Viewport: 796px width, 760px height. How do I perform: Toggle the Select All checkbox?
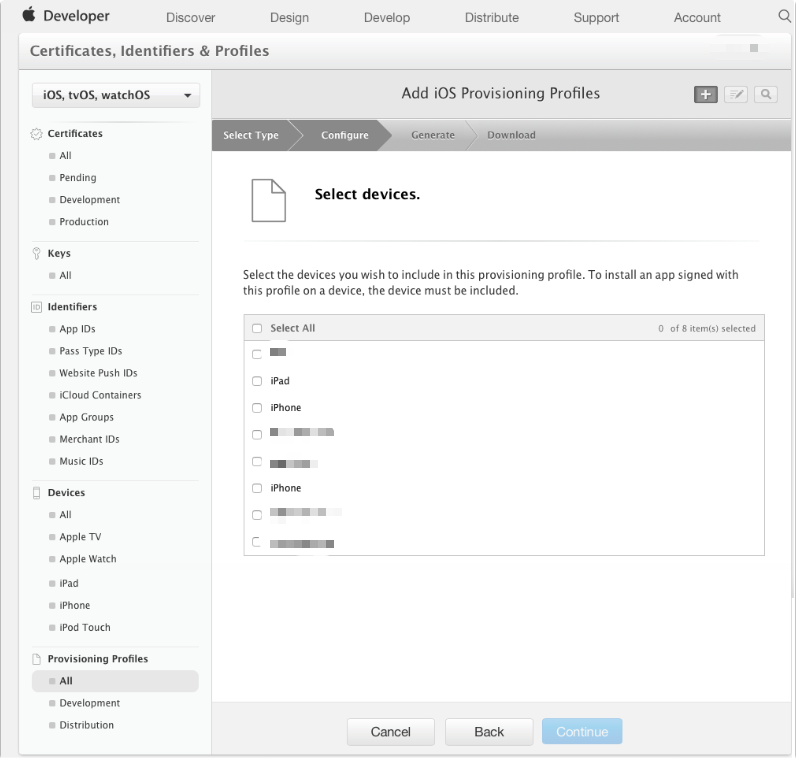pyautogui.click(x=257, y=328)
